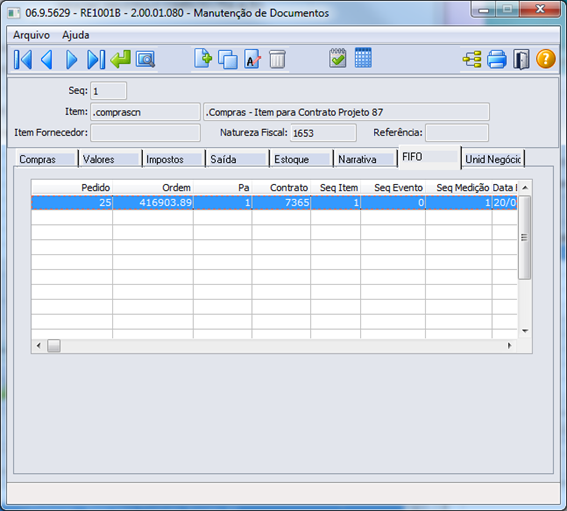This screenshot has width=567, height=511.
Task: Open the search magnifier icon
Action: (145, 59)
